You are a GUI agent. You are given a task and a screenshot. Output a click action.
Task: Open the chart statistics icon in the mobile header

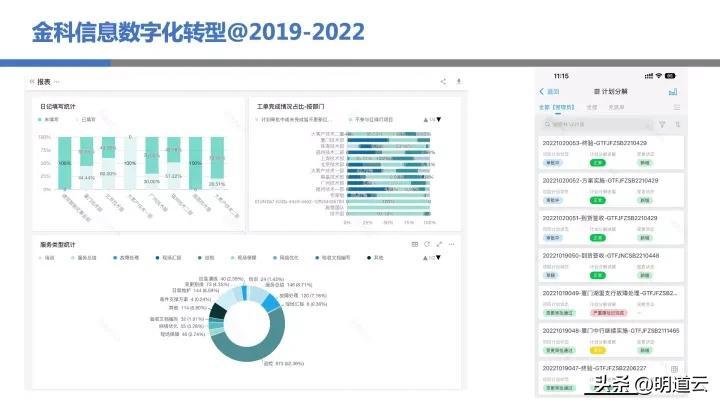pos(673,91)
